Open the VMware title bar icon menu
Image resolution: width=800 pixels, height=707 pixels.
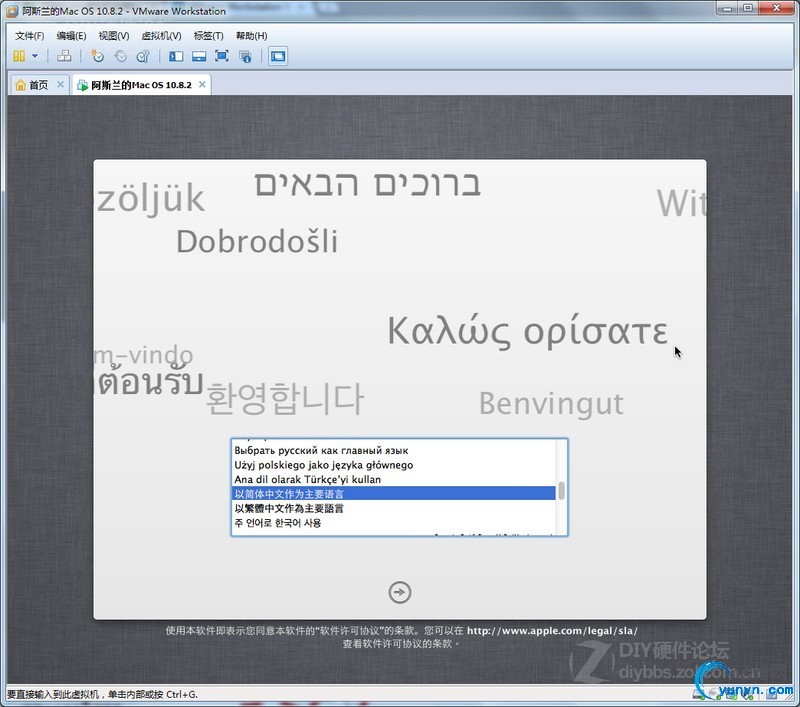click(x=12, y=11)
